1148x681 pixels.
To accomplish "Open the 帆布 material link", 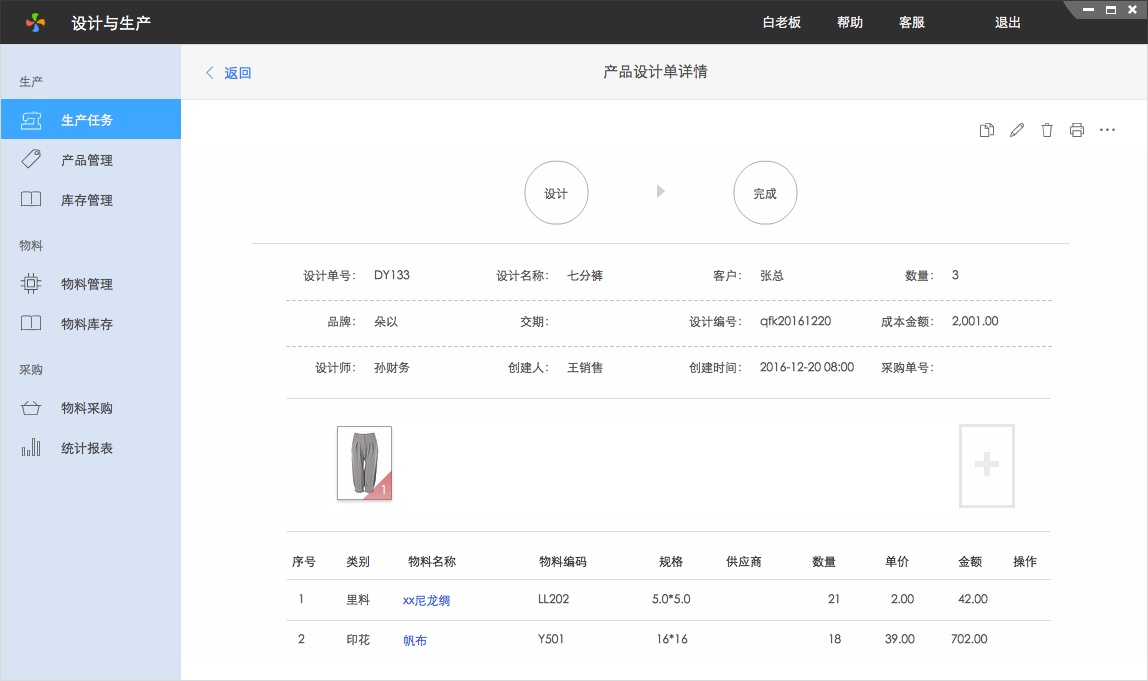I will coord(415,640).
